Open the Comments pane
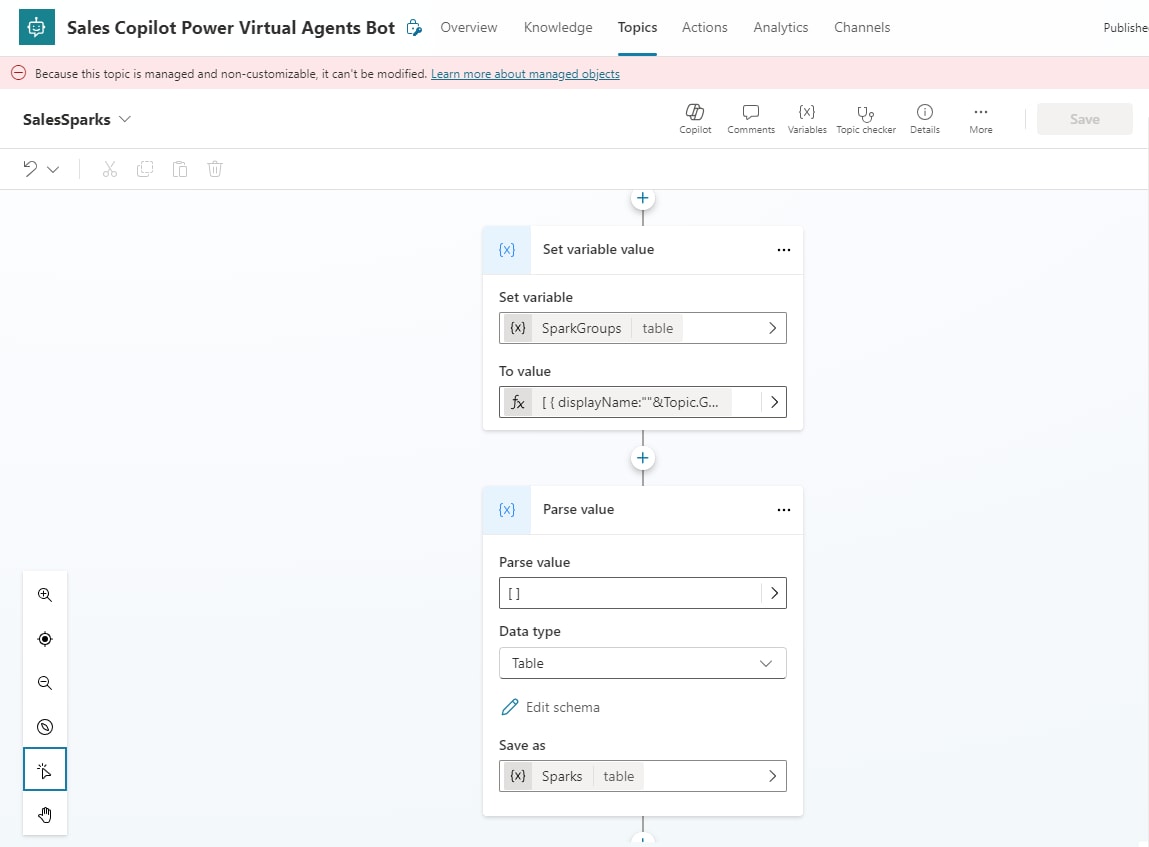 click(750, 118)
